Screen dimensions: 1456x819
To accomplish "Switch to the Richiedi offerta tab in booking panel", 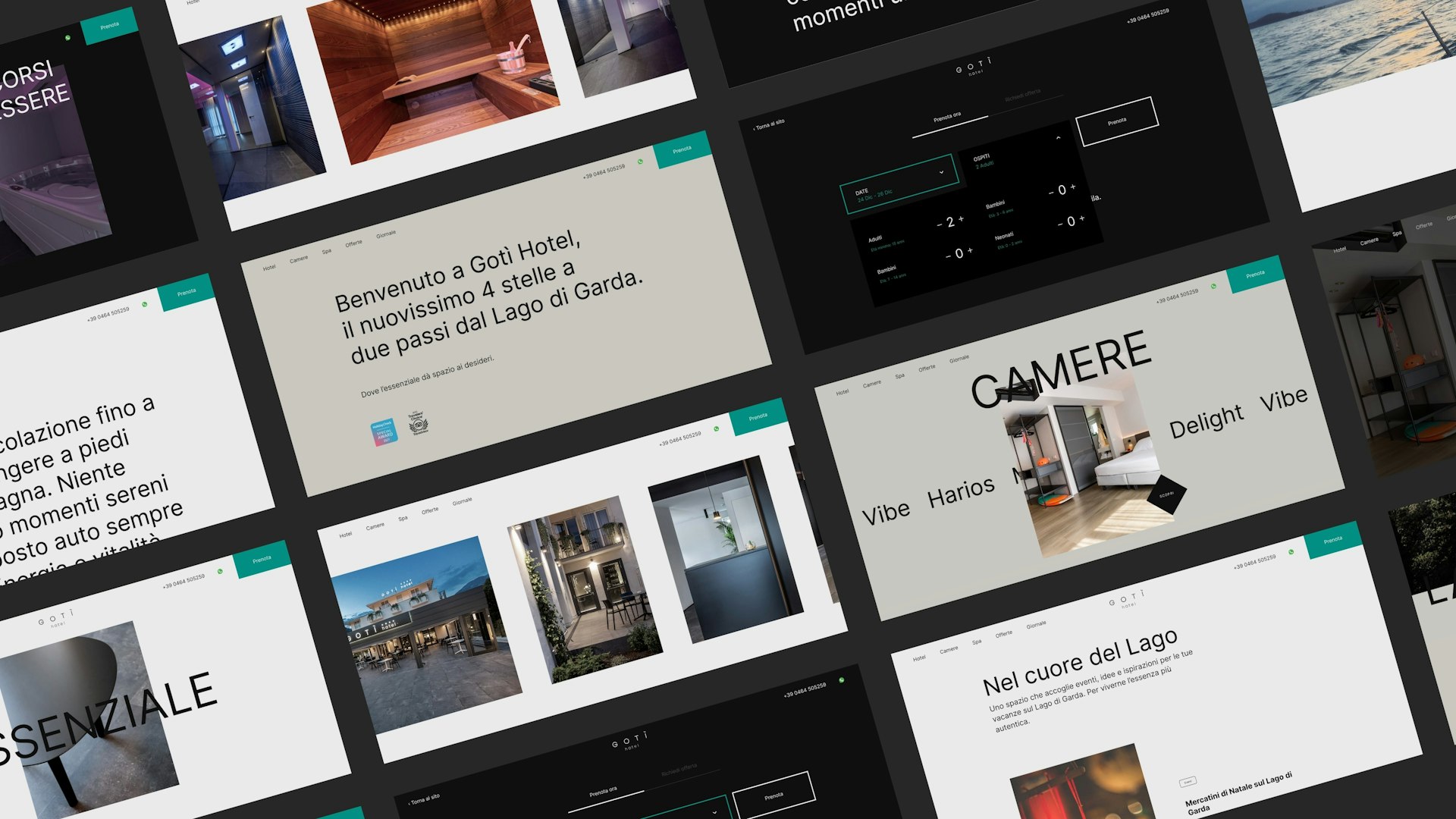I will click(1022, 95).
